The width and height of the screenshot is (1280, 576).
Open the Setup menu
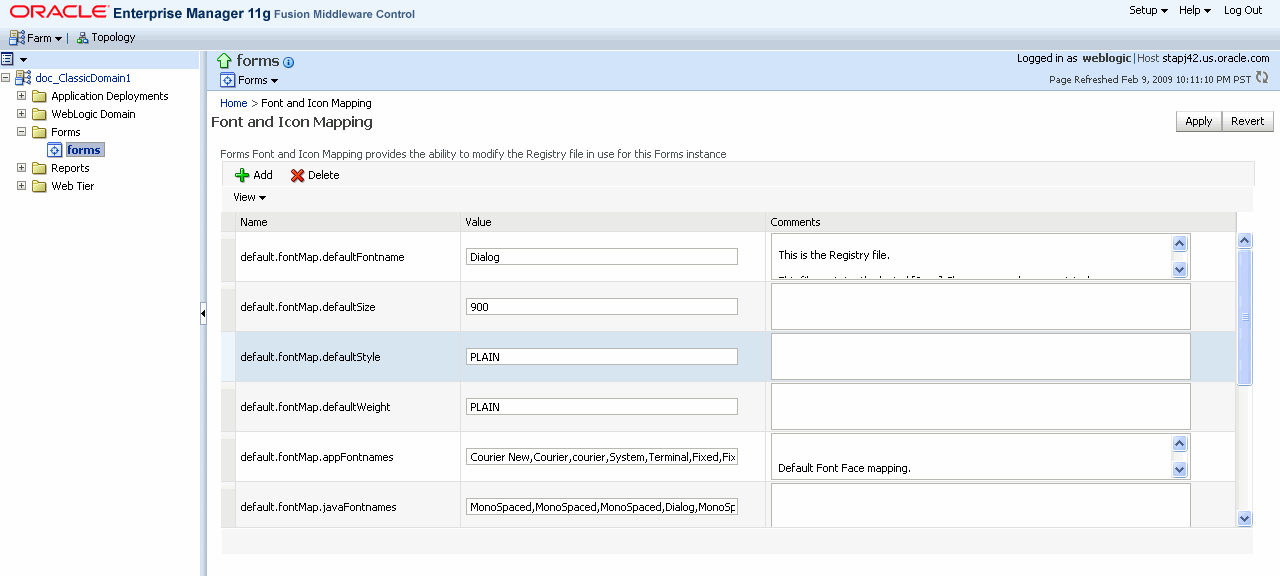point(1148,10)
